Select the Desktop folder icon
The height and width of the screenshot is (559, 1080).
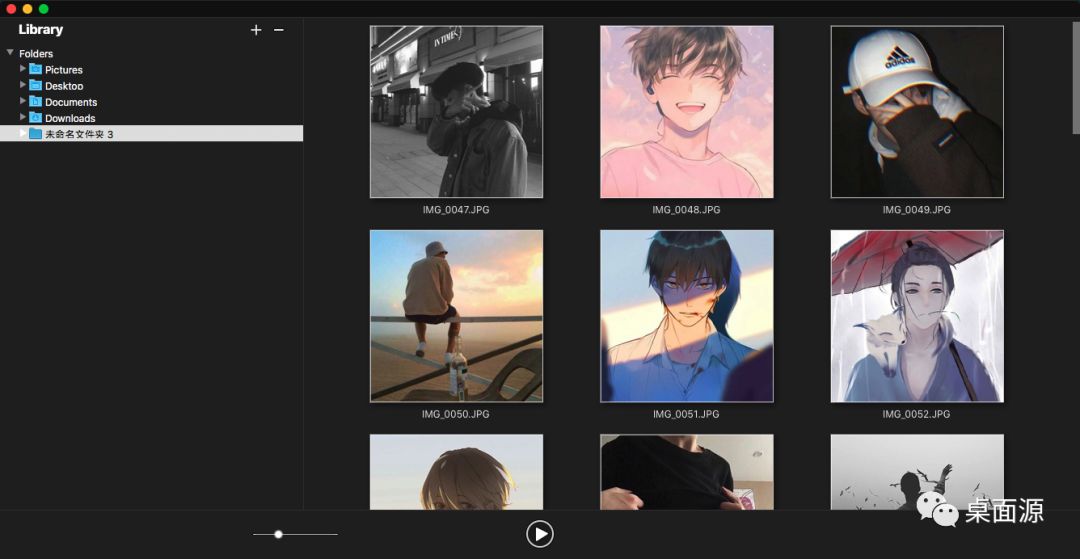(x=36, y=85)
